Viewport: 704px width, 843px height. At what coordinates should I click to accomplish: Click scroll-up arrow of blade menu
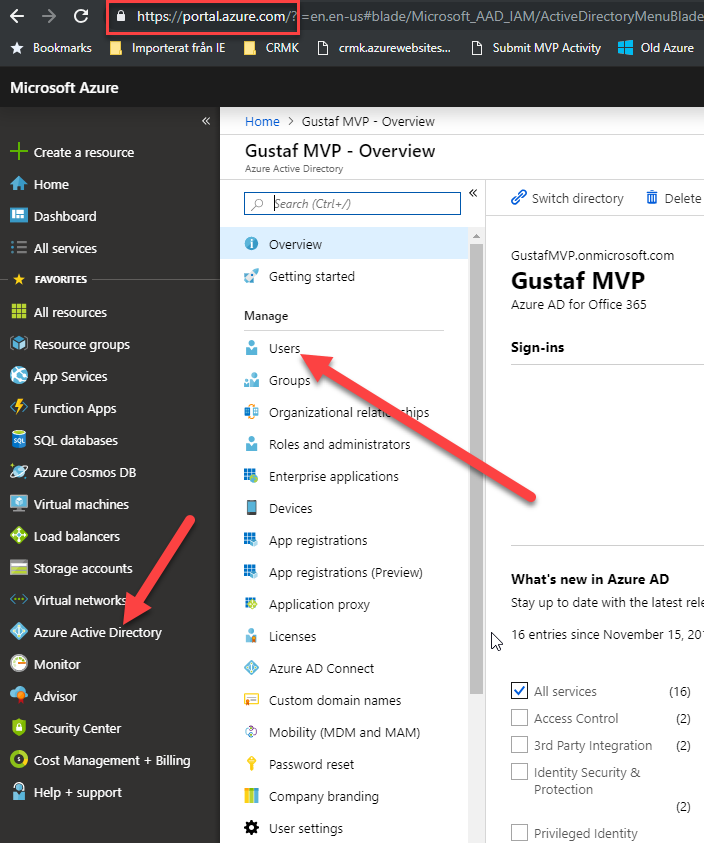point(476,236)
